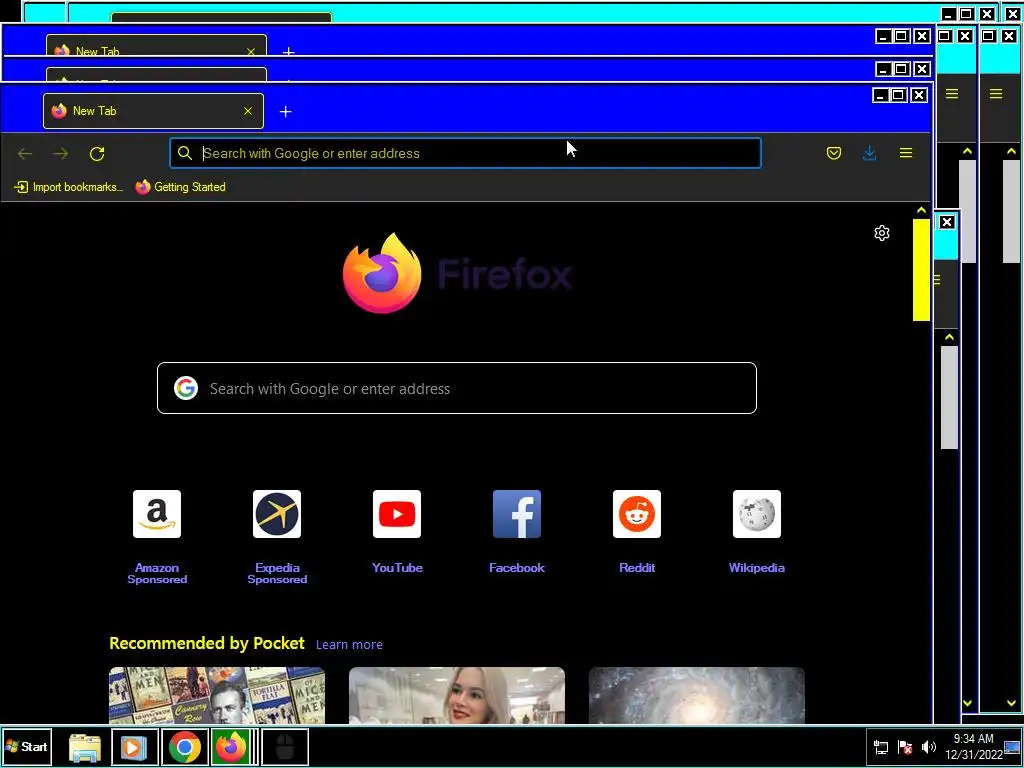Open the volume speaker tray icon

(929, 747)
